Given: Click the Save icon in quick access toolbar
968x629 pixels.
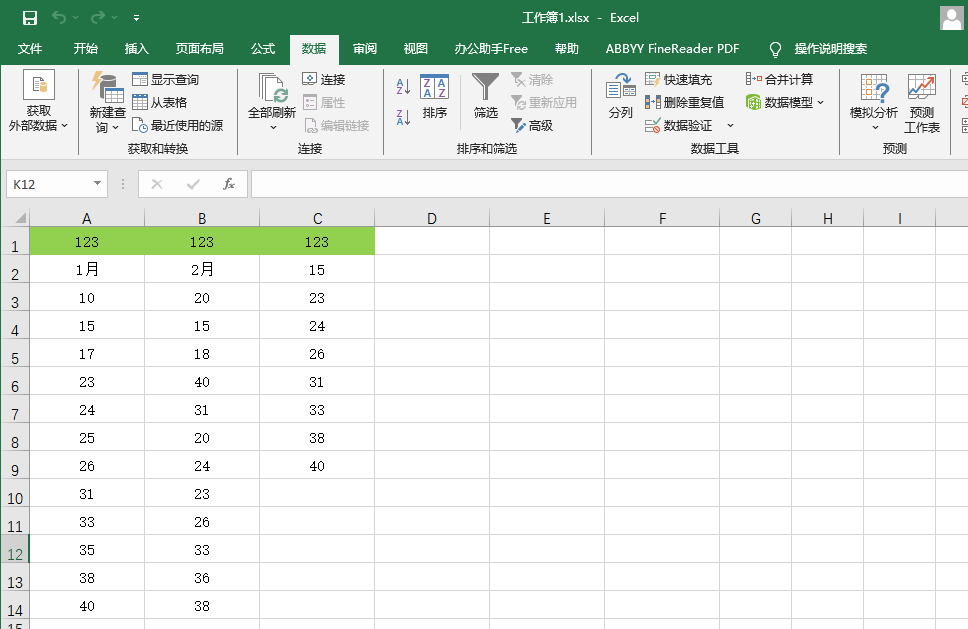Looking at the screenshot, I should coord(30,17).
